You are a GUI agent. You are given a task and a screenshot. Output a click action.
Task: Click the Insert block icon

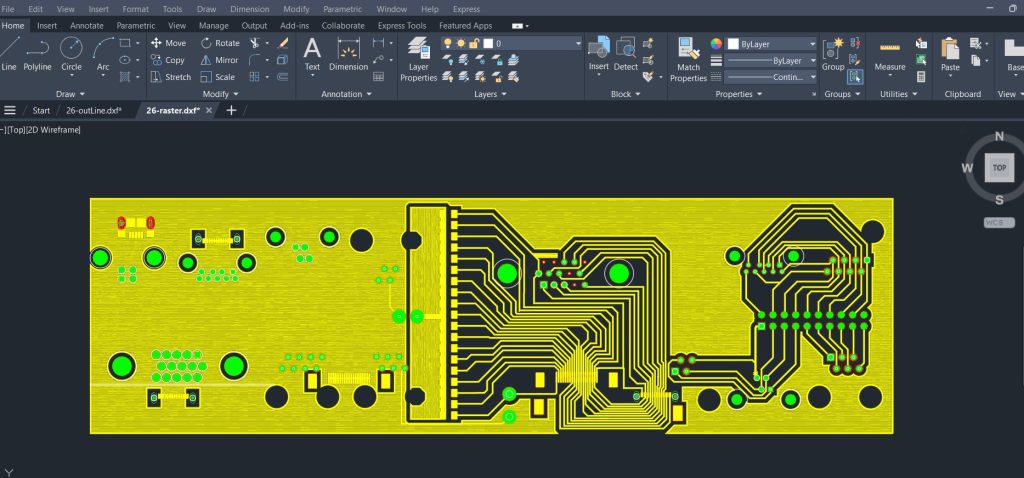point(598,50)
